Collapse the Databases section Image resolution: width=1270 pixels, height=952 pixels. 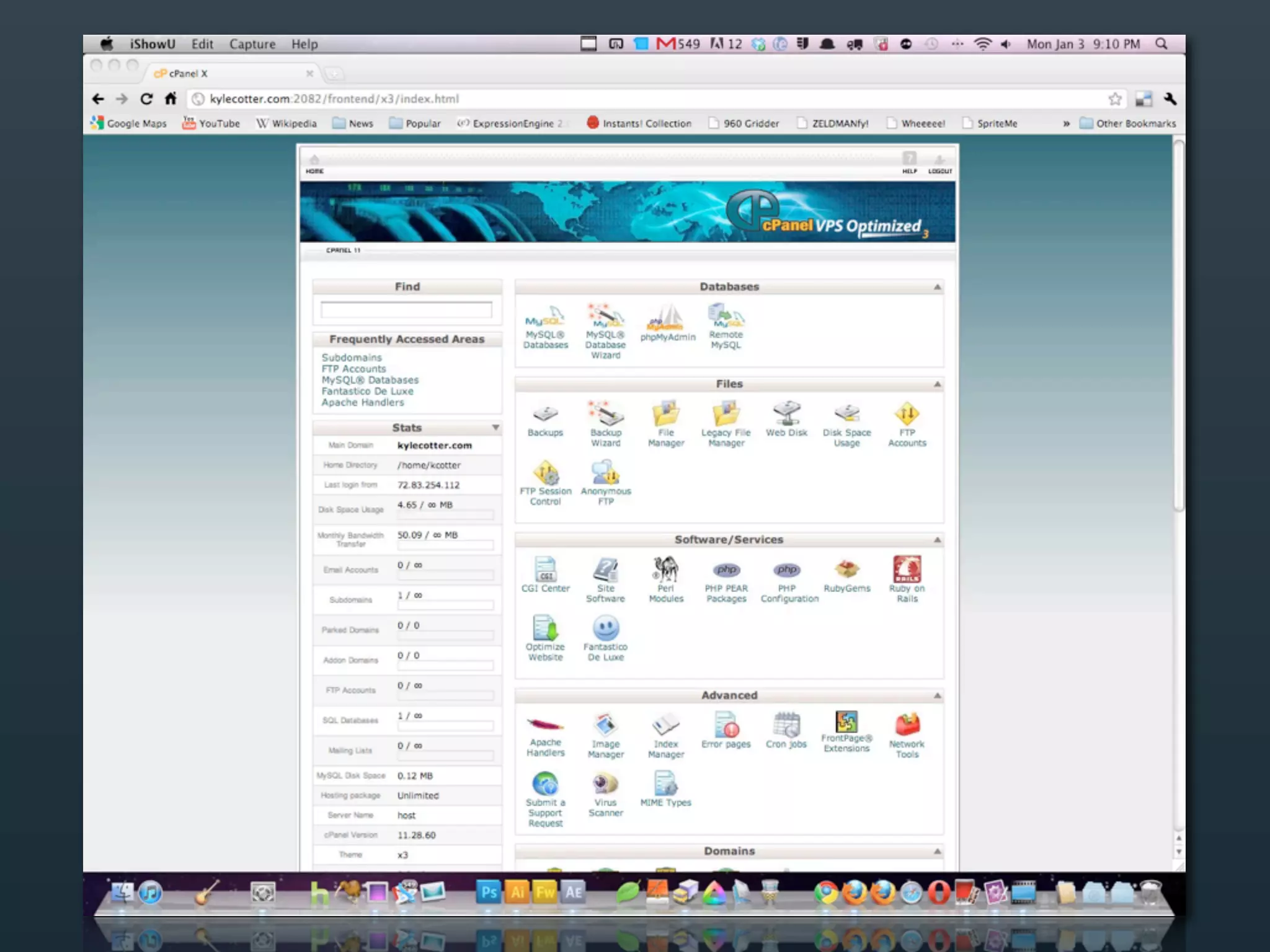(x=937, y=287)
